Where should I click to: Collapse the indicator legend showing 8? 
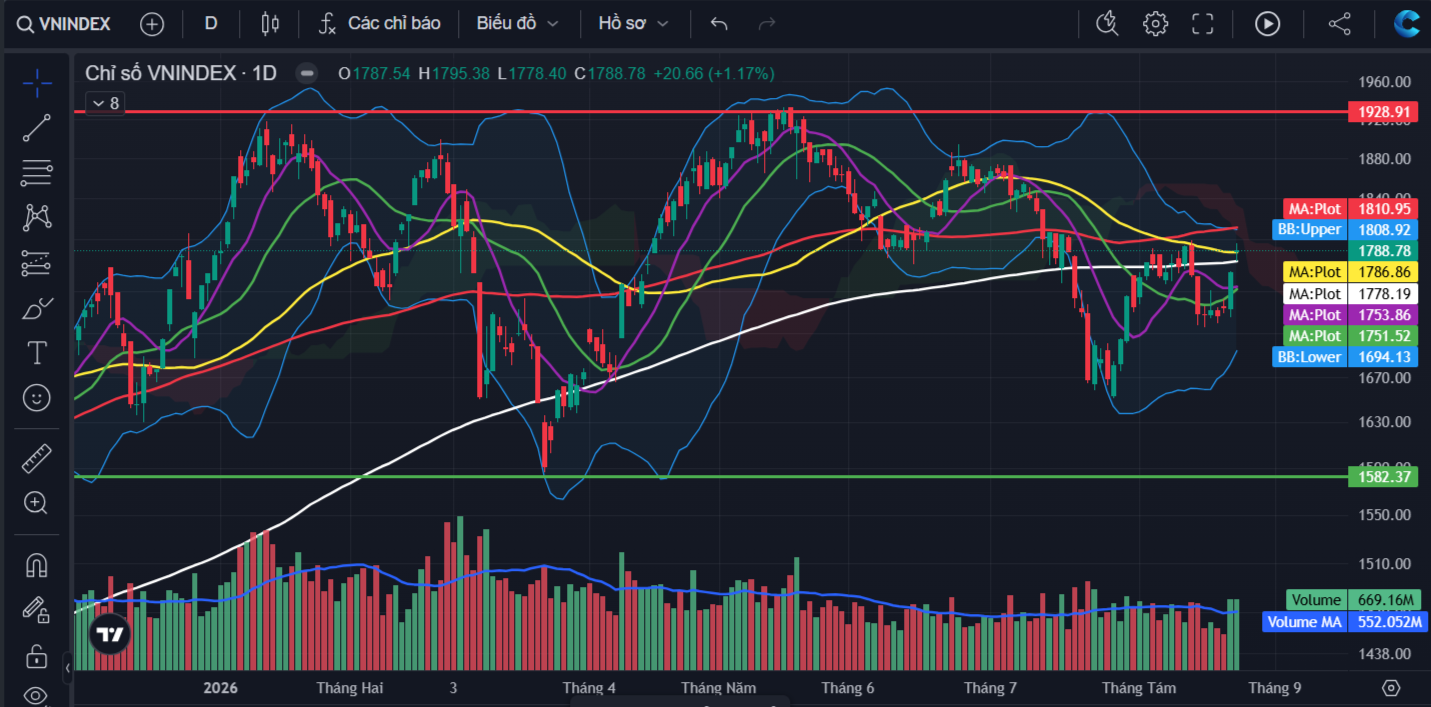104,103
